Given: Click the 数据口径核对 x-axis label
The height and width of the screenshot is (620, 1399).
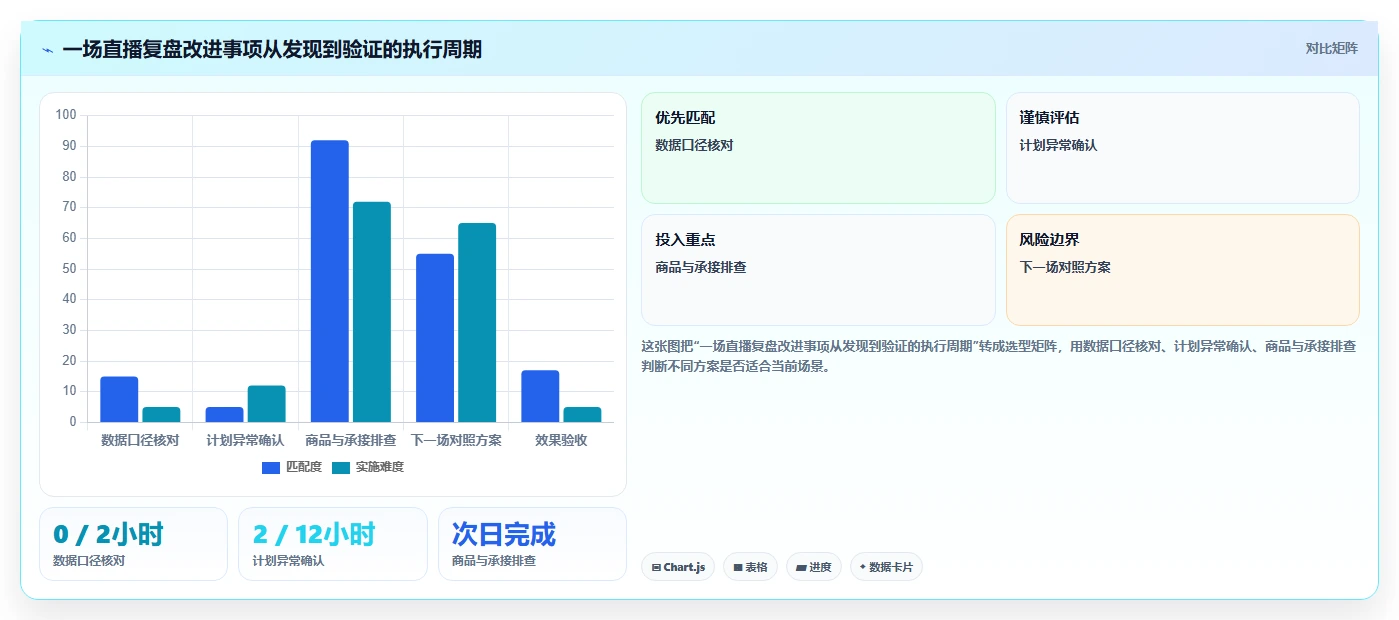Looking at the screenshot, I should (140, 440).
